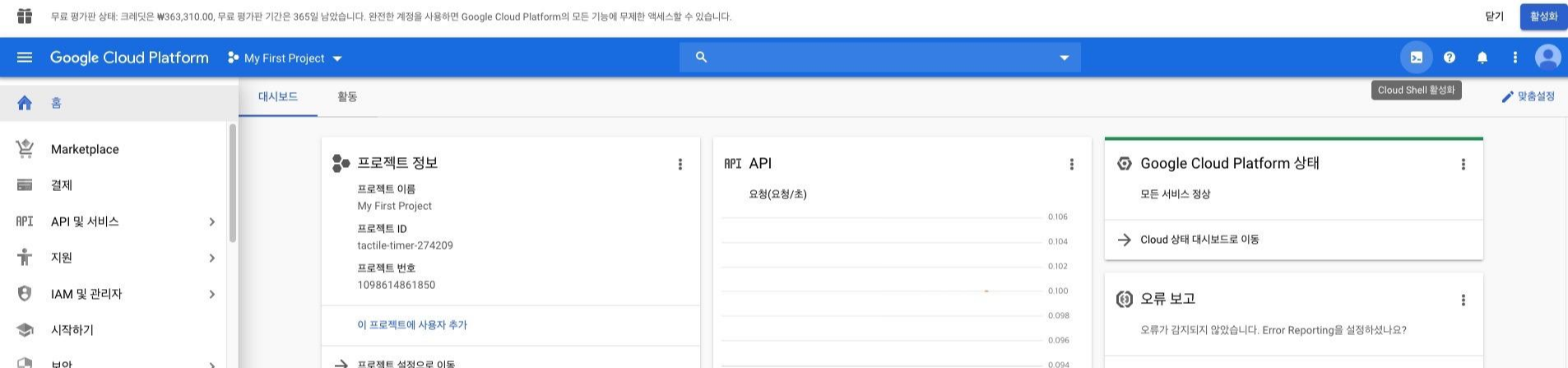The width and height of the screenshot is (1568, 368).
Task: Select 시작하기 in the sidebar
Action: [114, 330]
